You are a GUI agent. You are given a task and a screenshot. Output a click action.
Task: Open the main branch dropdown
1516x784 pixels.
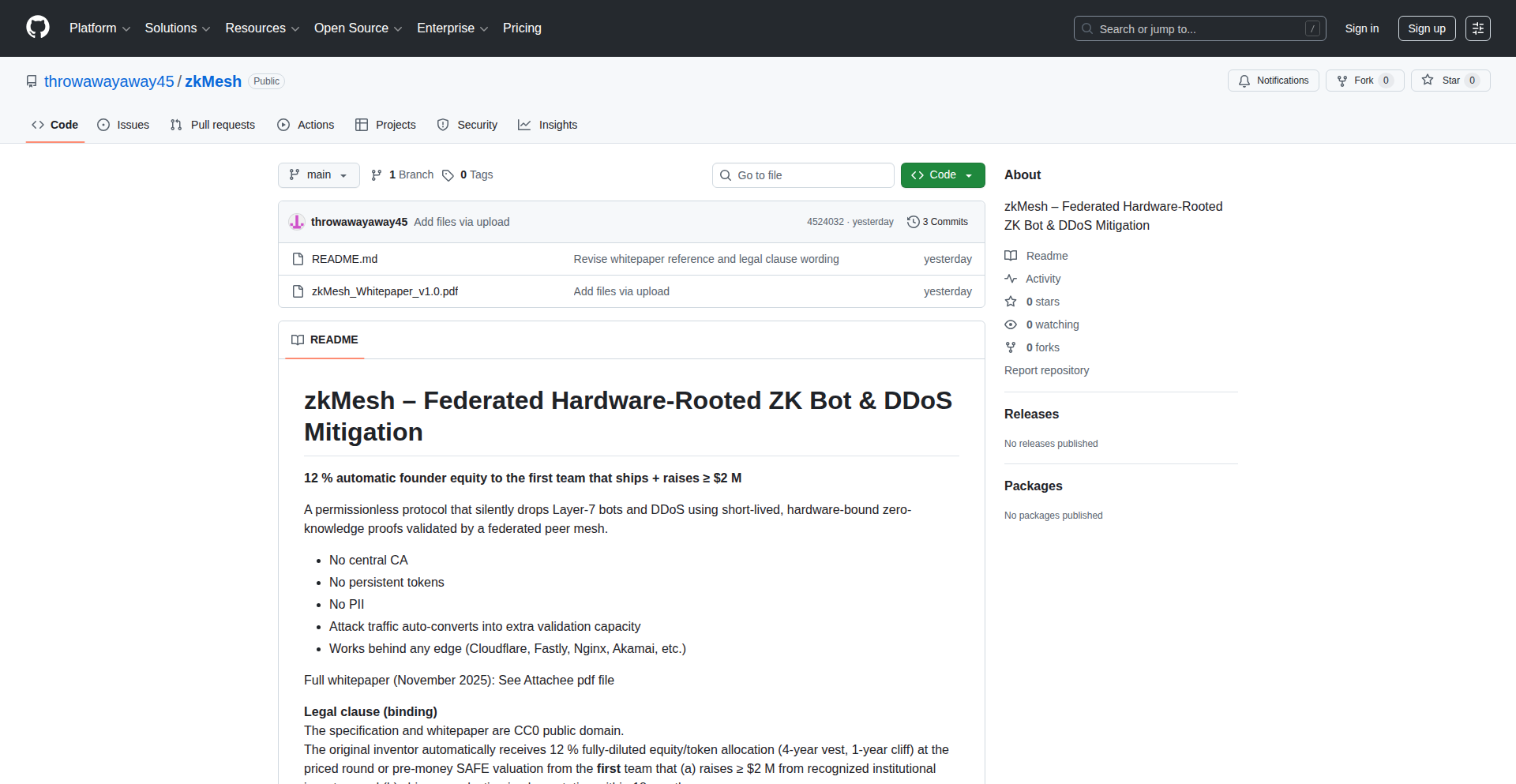pyautogui.click(x=318, y=174)
